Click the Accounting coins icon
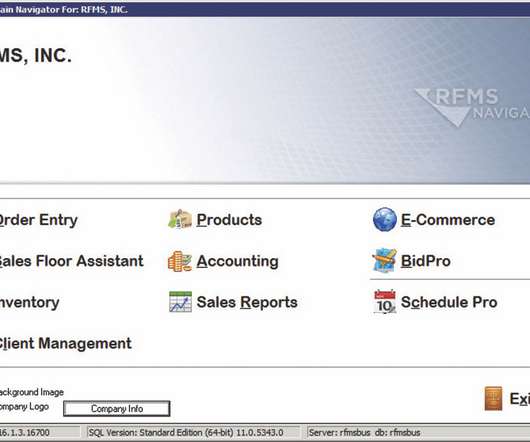The width and height of the screenshot is (530, 442). coord(180,261)
